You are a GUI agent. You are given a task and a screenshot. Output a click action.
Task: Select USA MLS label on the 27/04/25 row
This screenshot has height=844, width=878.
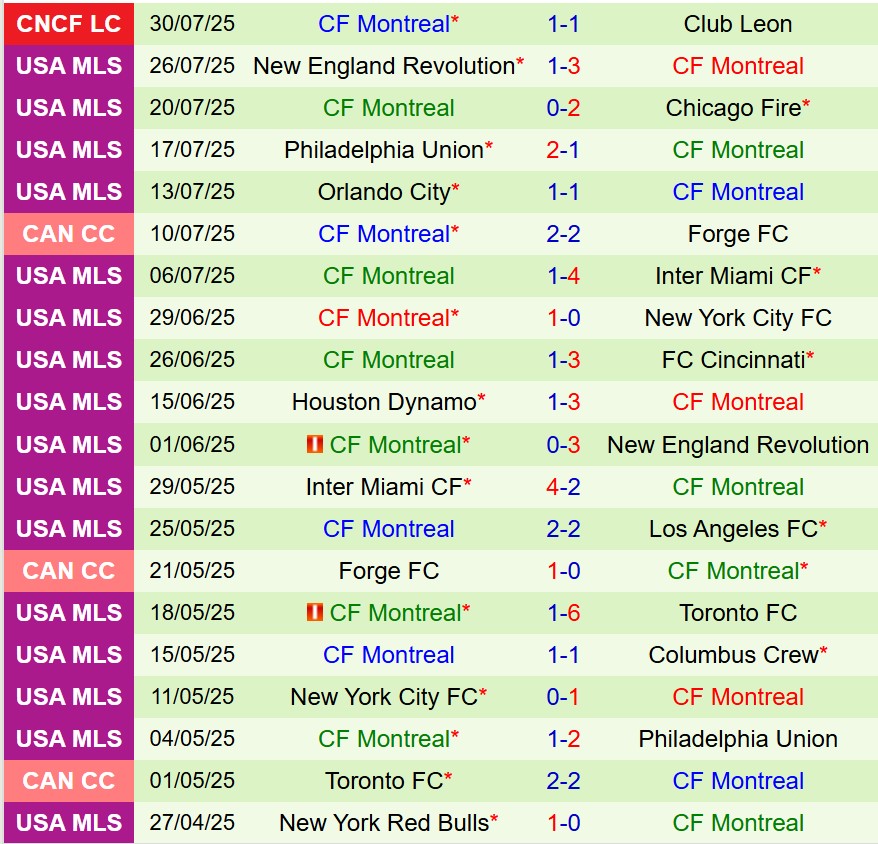click(x=69, y=823)
